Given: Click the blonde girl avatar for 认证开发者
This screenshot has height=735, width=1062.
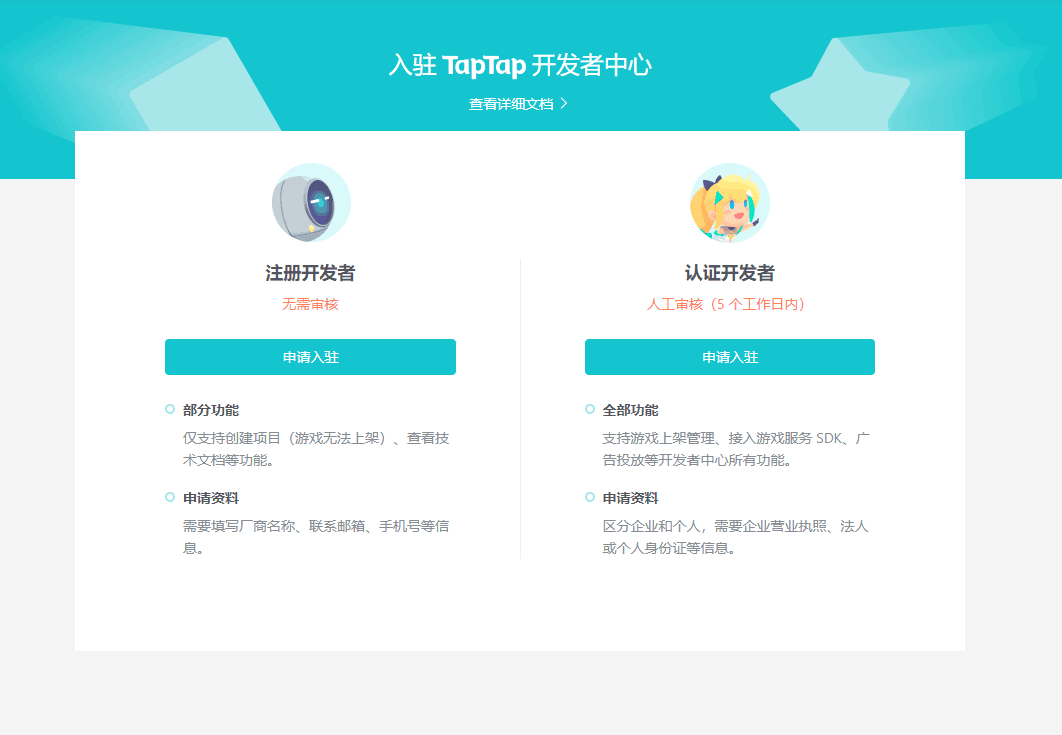Looking at the screenshot, I should pos(729,203).
